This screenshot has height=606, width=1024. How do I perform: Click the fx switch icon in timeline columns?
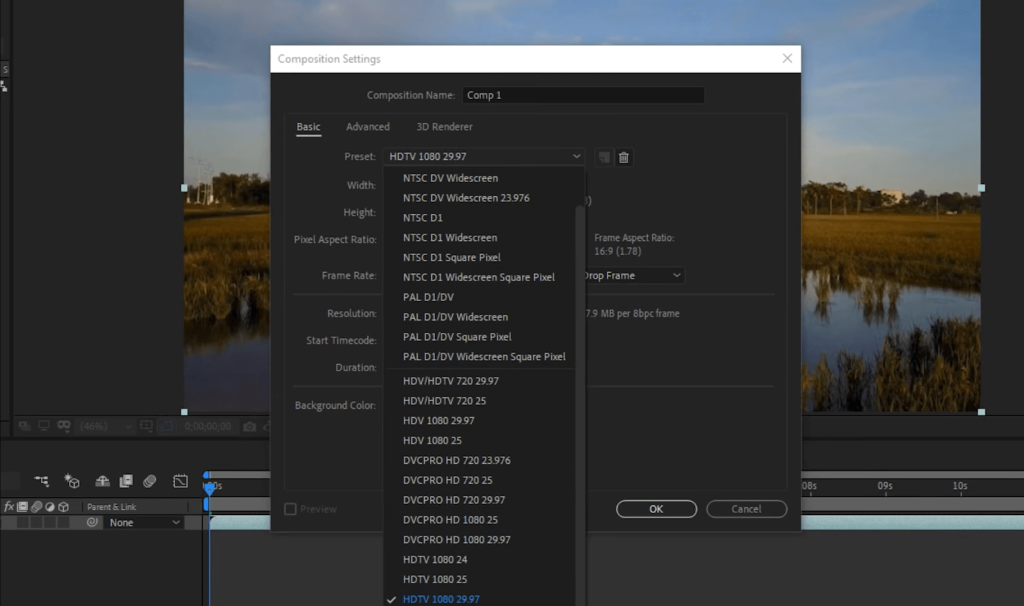10,506
